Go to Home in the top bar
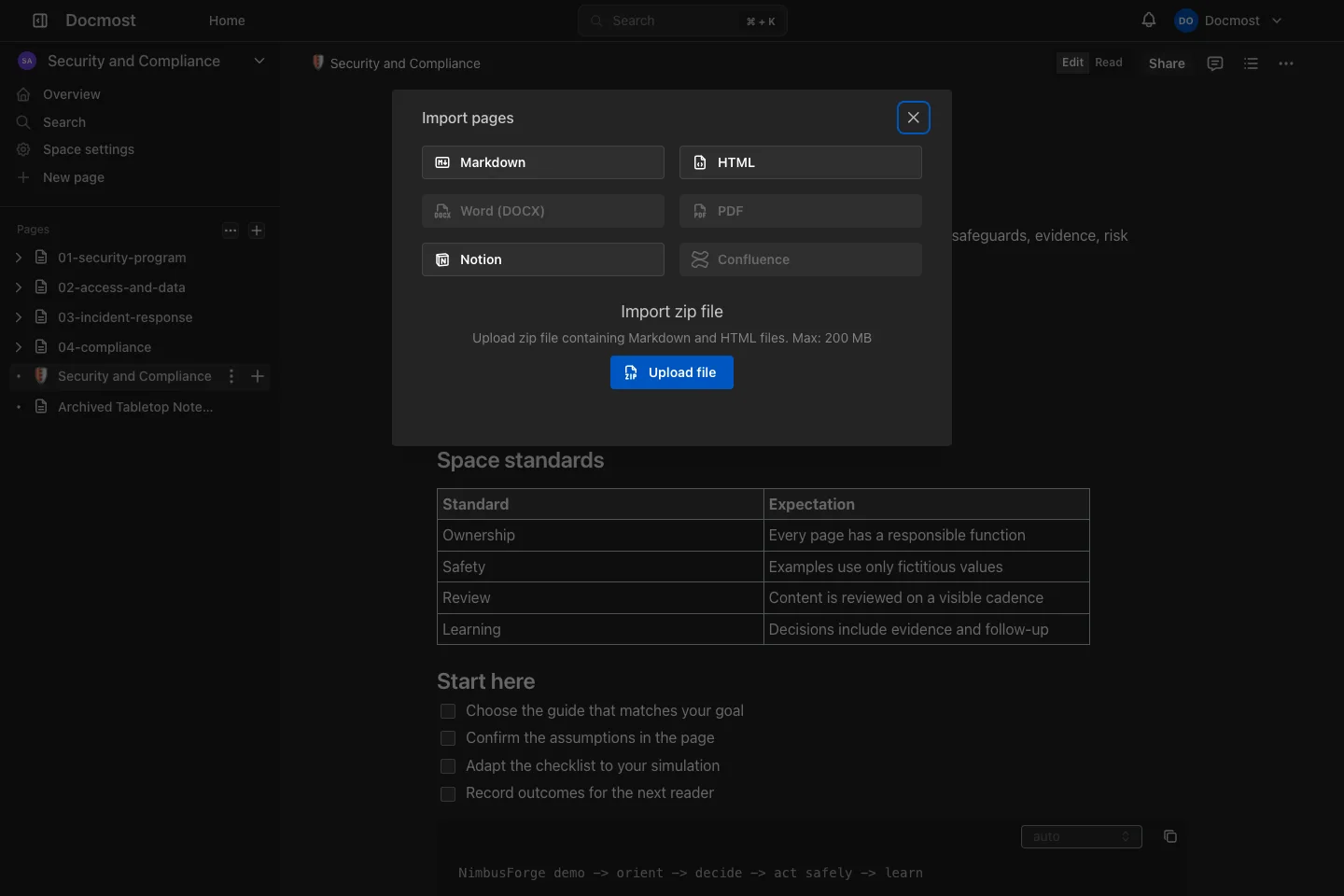The image size is (1344, 896). point(227,21)
